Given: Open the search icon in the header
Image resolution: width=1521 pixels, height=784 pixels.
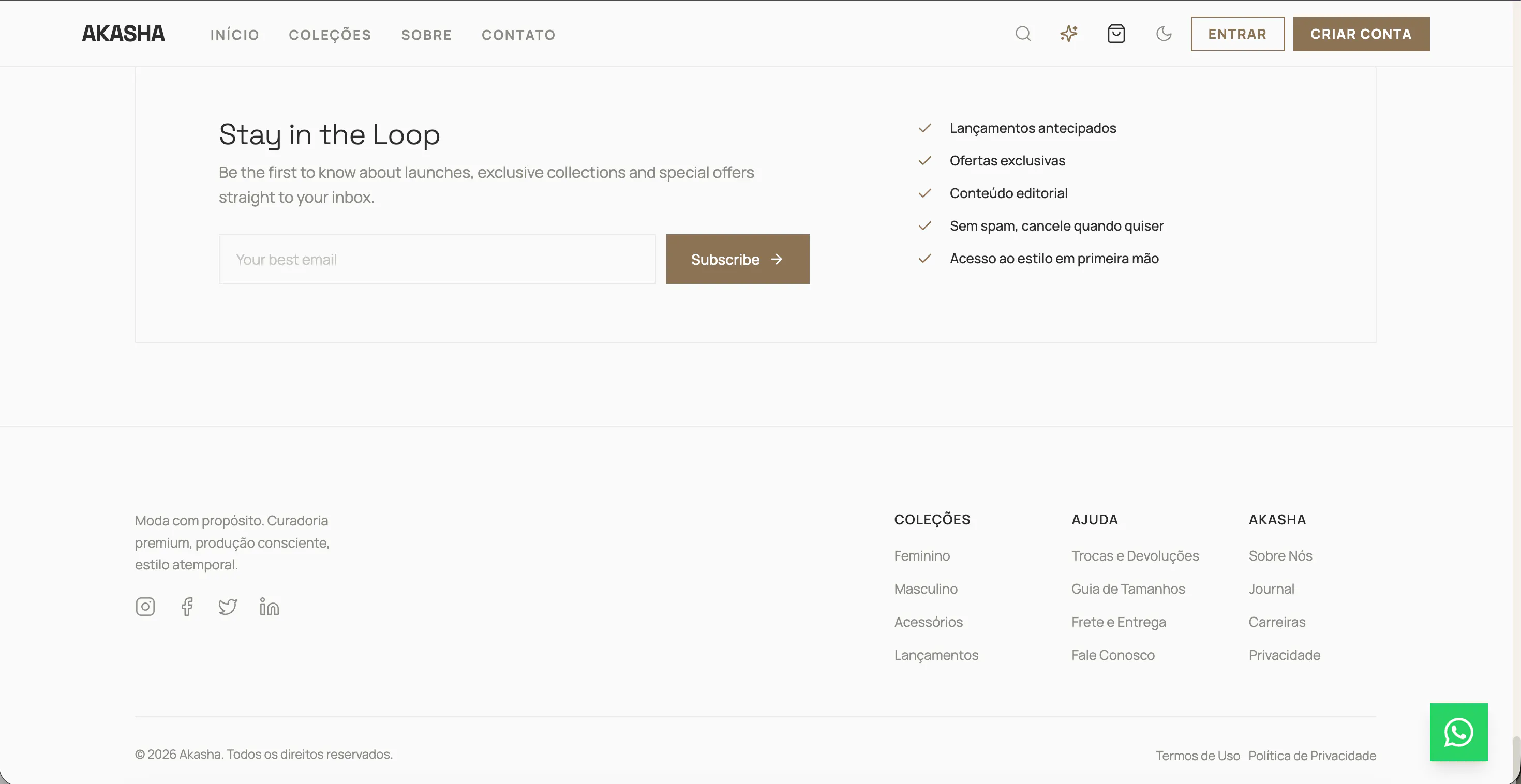Looking at the screenshot, I should pos(1023,34).
